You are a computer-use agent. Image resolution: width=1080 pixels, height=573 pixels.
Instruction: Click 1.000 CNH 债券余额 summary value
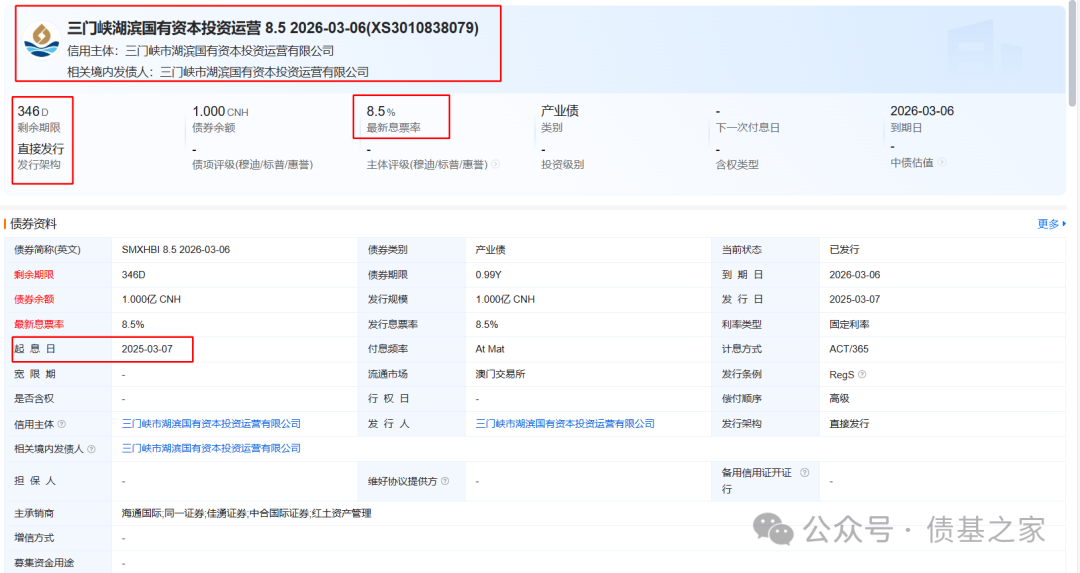[220, 111]
